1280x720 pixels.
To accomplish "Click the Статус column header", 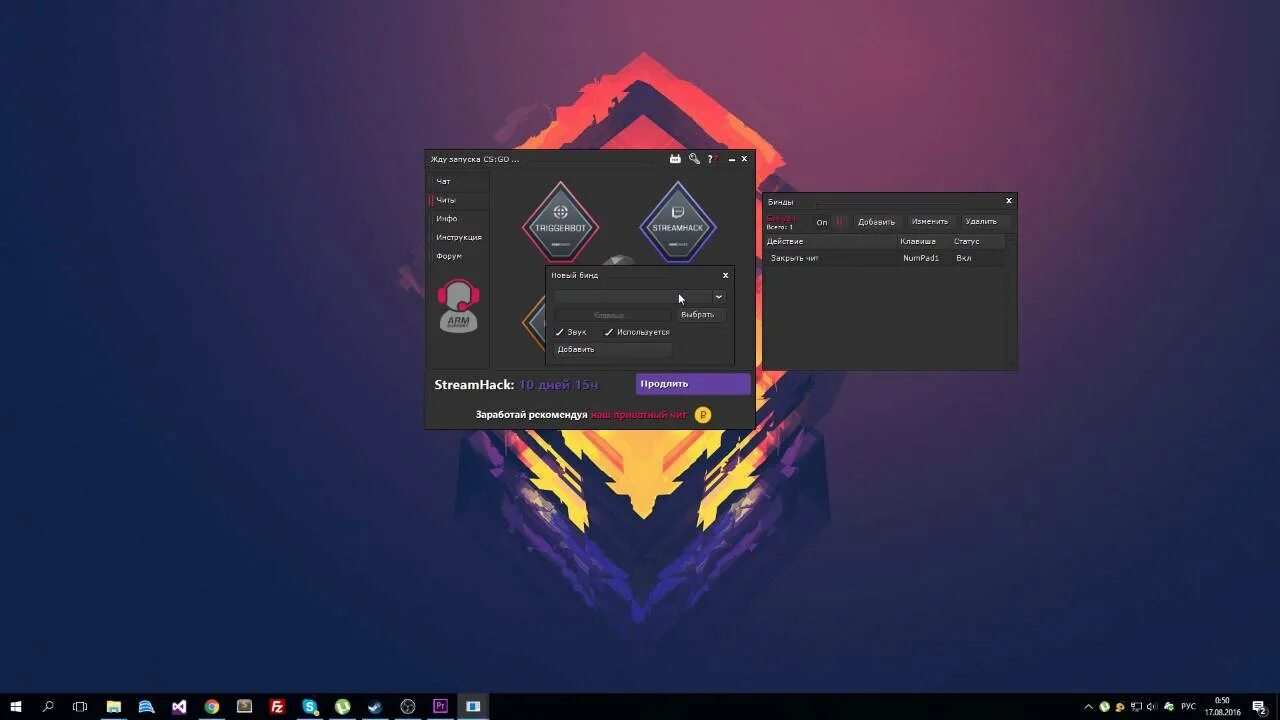I will click(x=978, y=241).
